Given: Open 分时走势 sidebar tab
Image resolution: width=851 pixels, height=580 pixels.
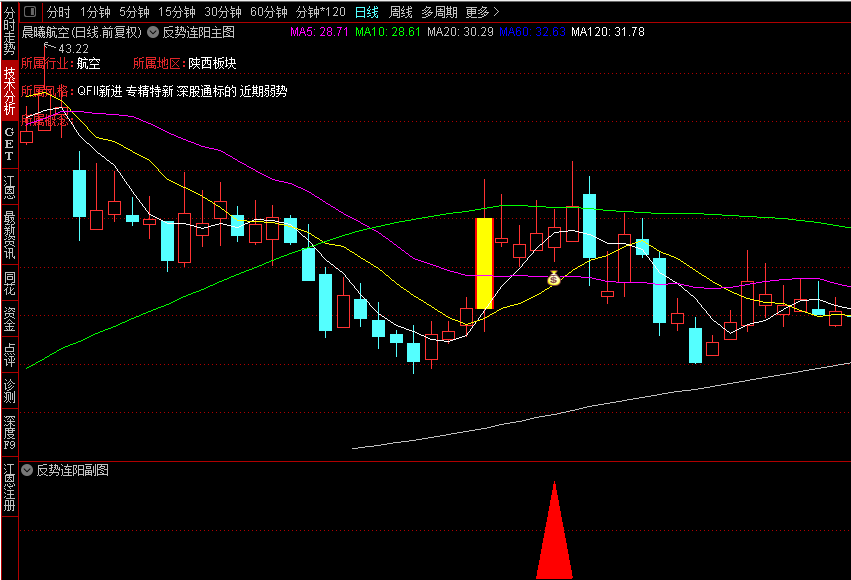Looking at the screenshot, I should click(9, 31).
